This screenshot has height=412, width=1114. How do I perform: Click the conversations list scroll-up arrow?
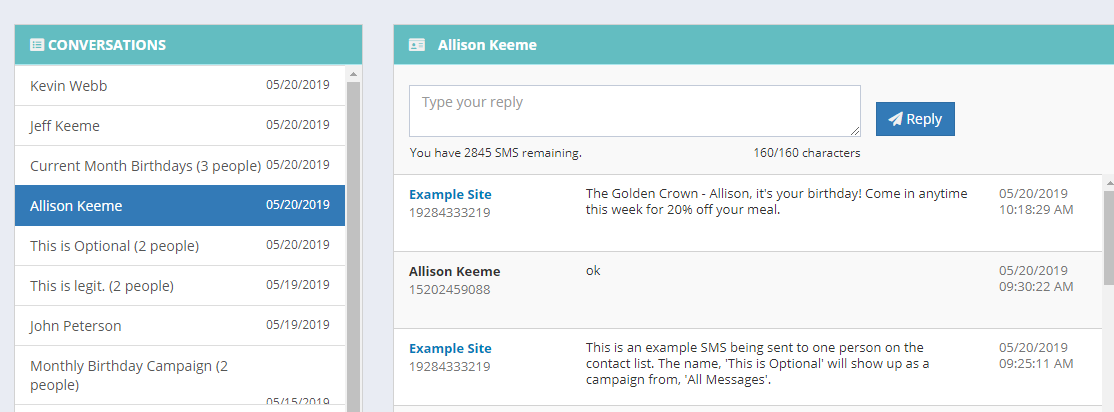(353, 73)
